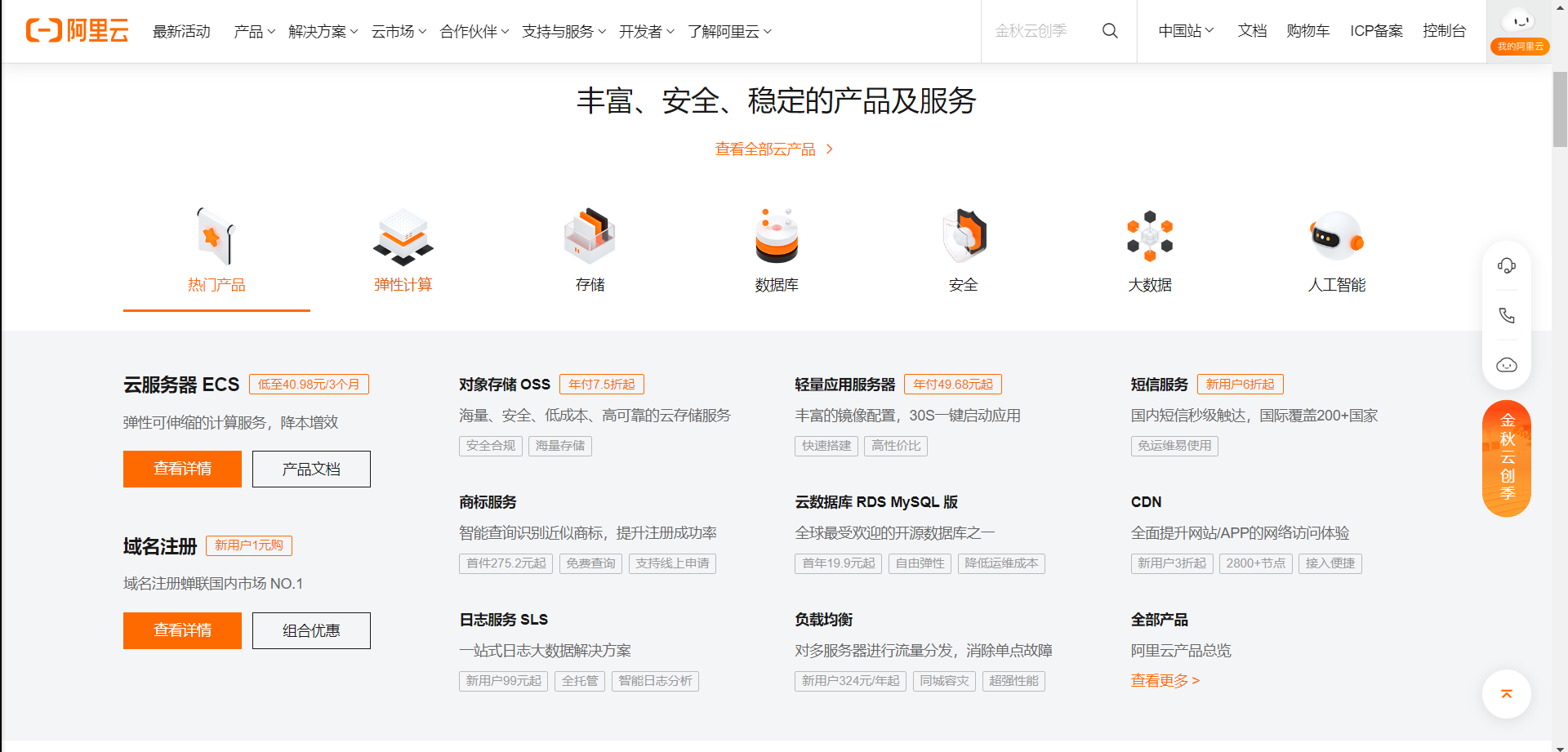
Task: Select the 热门产品 category icon
Action: [x=216, y=236]
